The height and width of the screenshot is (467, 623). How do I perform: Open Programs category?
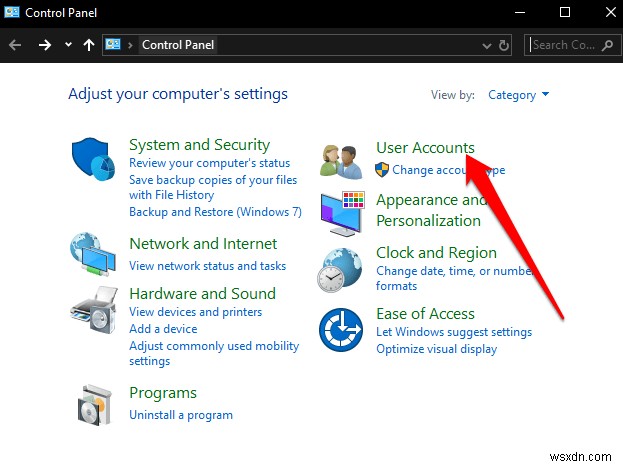click(x=163, y=393)
